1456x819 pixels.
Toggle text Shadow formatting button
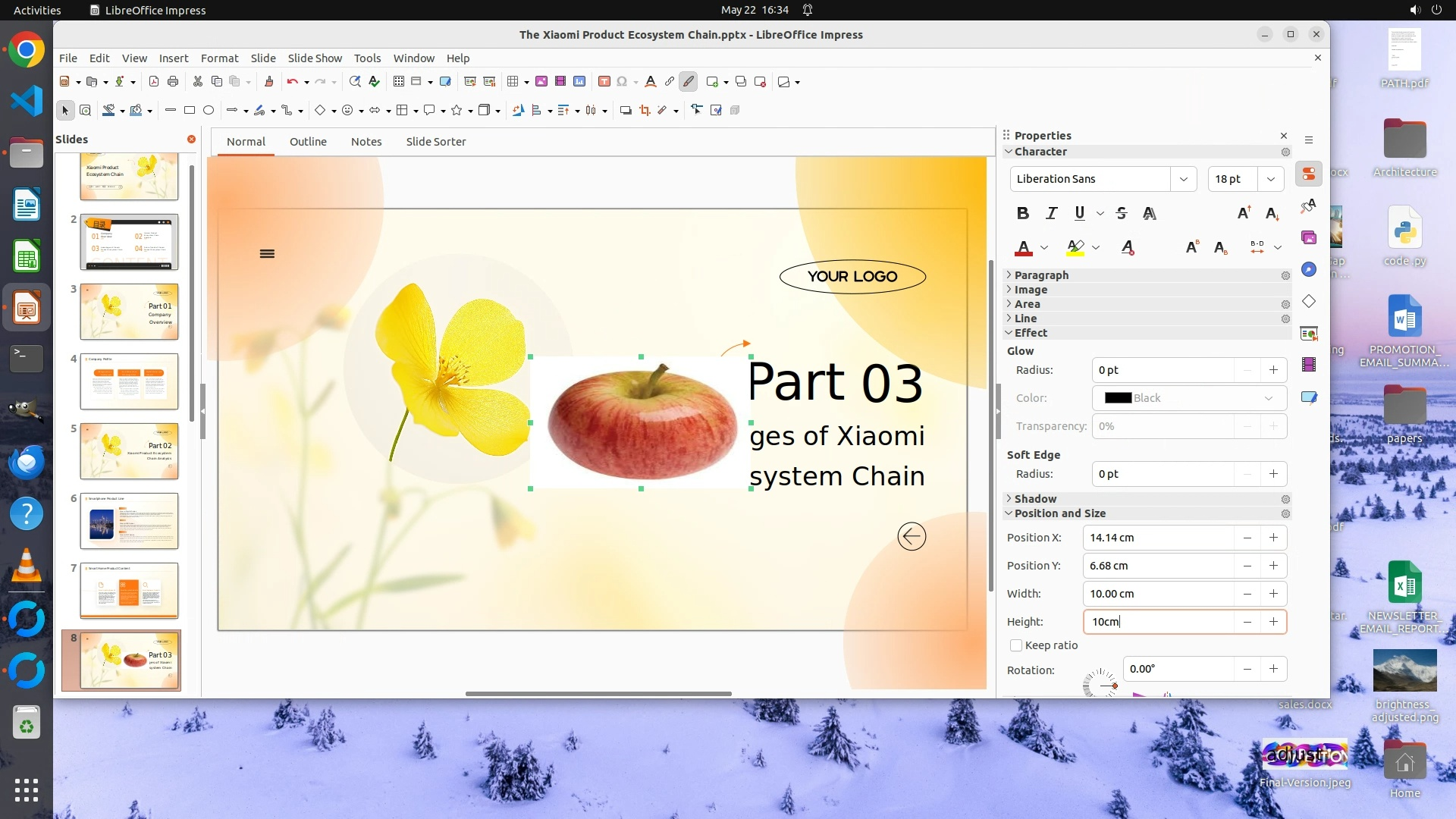1150,213
